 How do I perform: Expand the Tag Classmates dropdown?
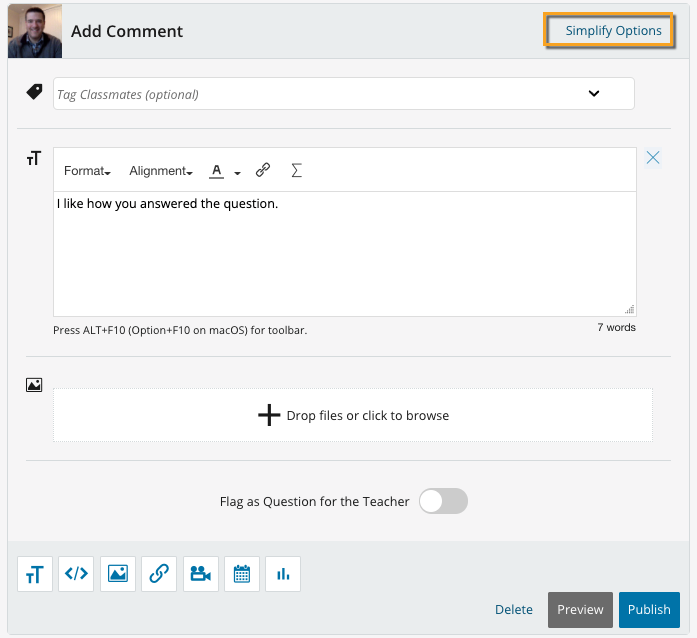(593, 94)
